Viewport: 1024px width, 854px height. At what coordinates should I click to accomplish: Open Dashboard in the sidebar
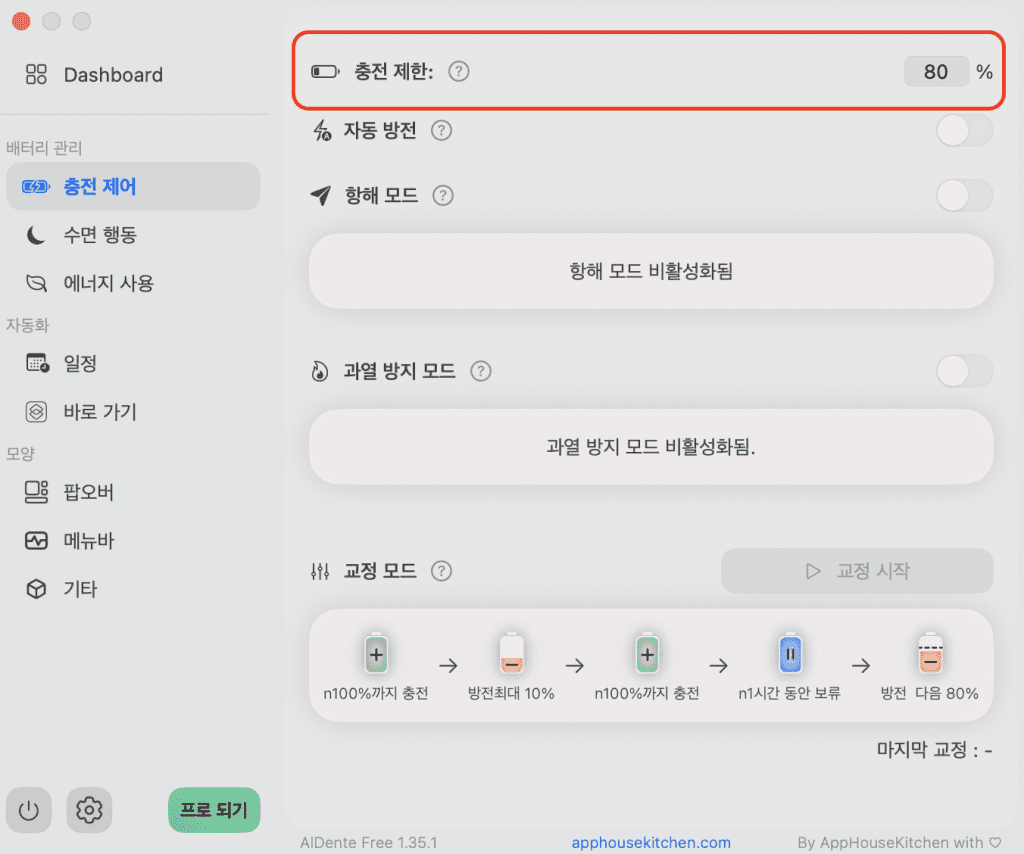click(x=112, y=75)
